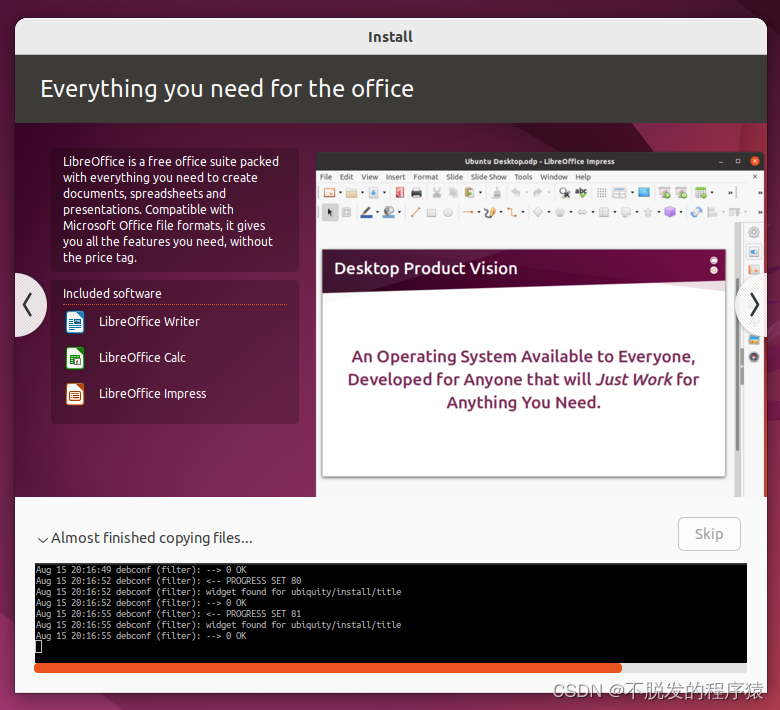The height and width of the screenshot is (710, 780).
Task: Open the Insert menu in Impress screenshot
Action: point(395,177)
